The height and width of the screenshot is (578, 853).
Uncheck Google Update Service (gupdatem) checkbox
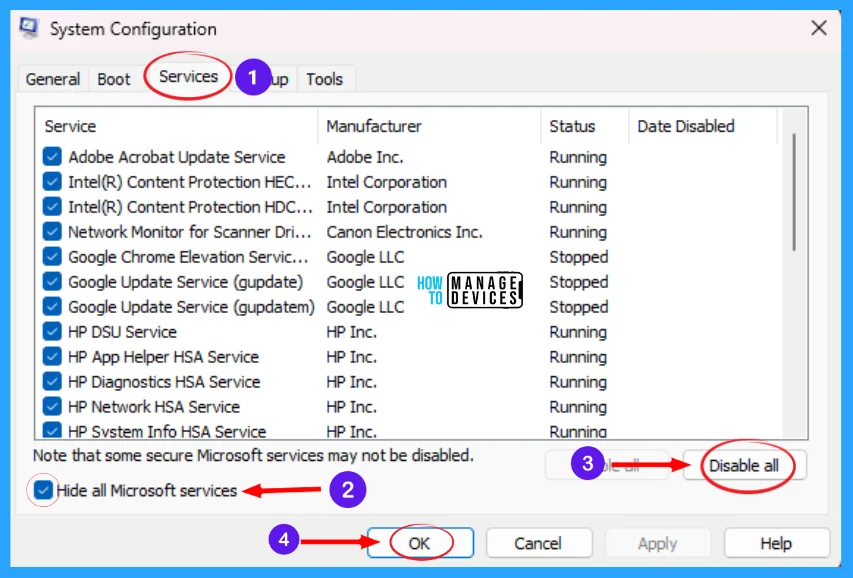(x=52, y=307)
